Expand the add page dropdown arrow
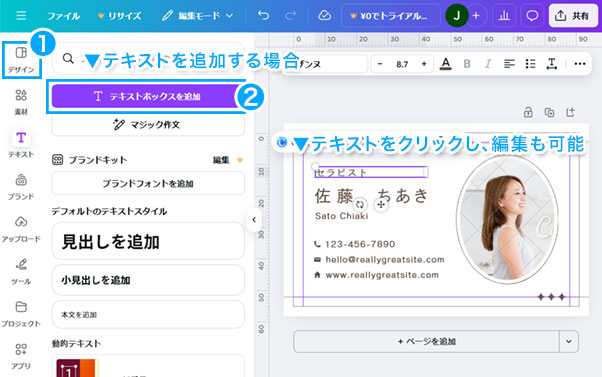 569,341
